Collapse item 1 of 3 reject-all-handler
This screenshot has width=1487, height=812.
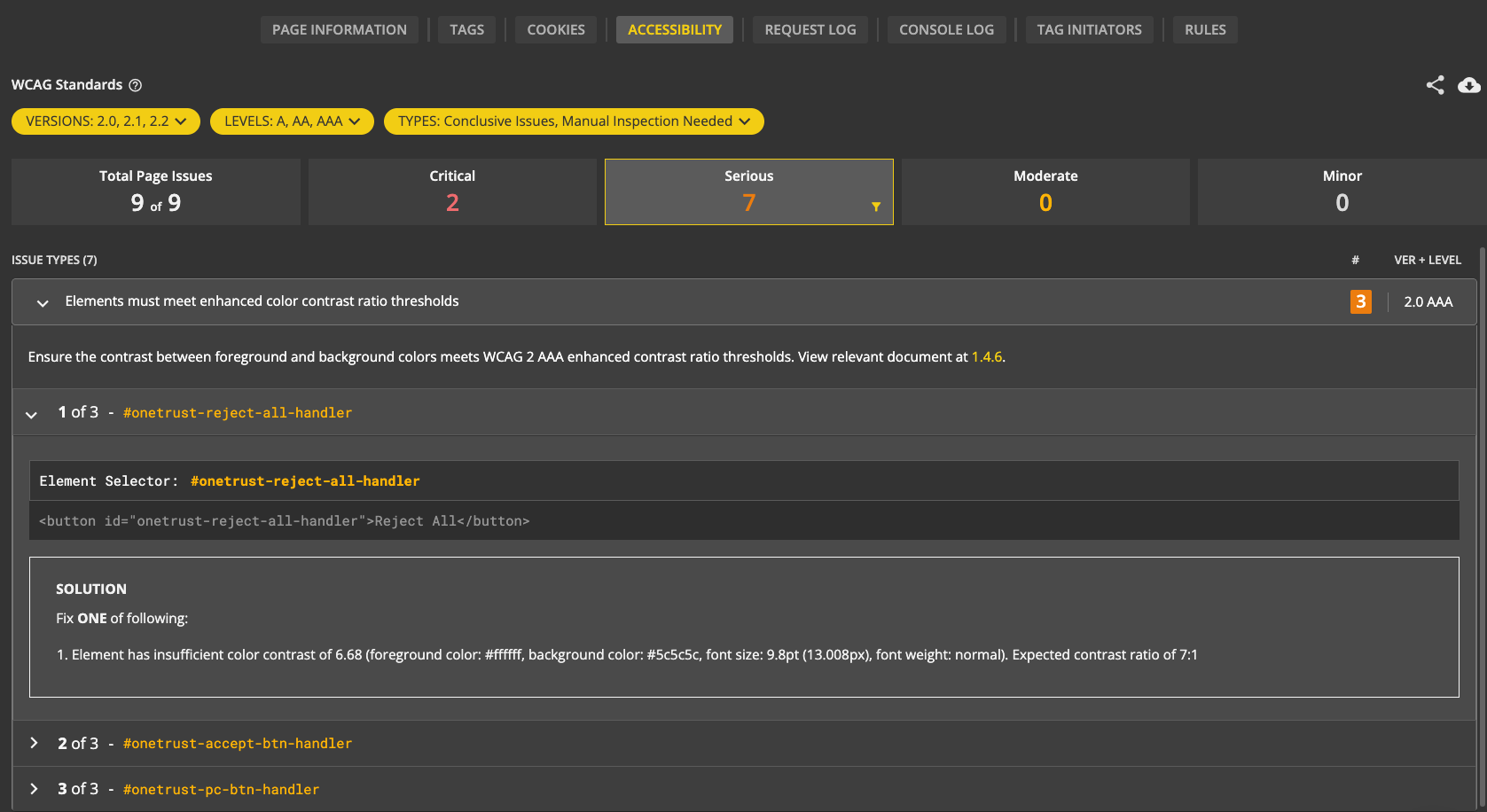pos(32,414)
